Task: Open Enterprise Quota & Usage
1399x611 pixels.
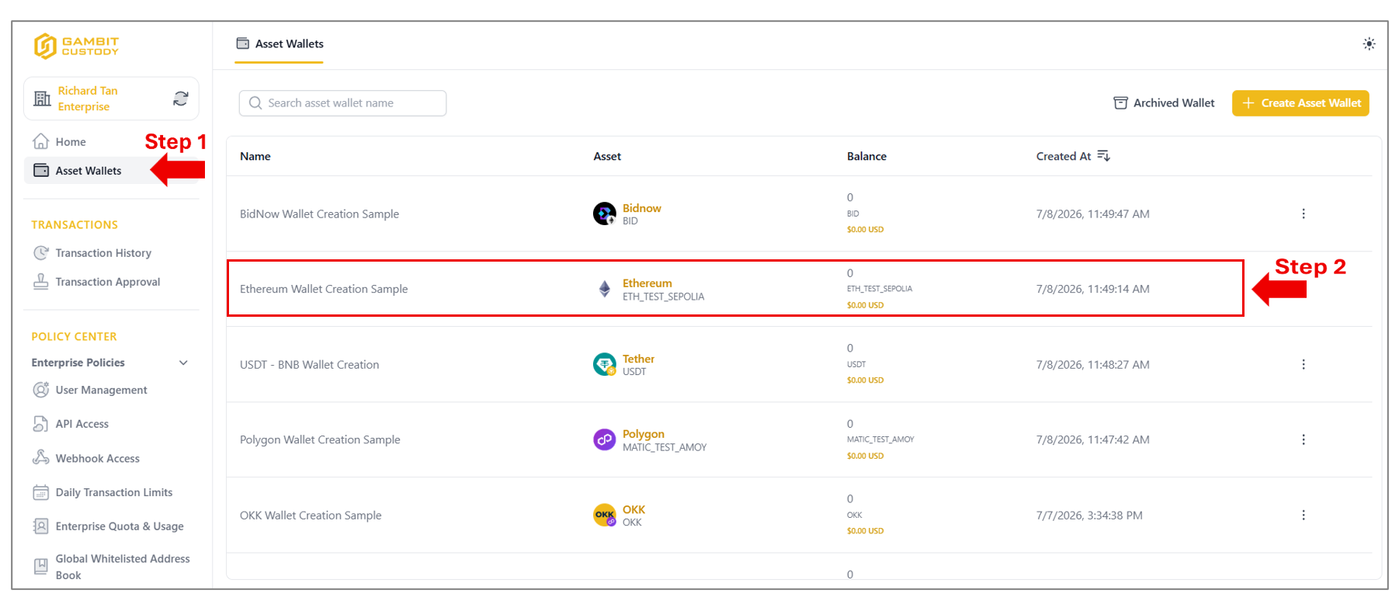Action: pos(120,526)
